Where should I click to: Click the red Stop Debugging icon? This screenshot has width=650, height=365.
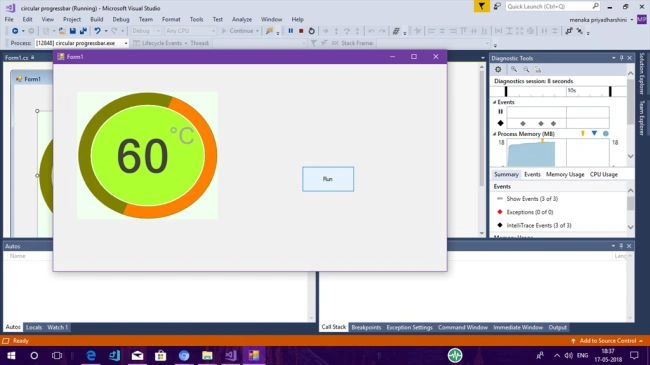click(301, 31)
